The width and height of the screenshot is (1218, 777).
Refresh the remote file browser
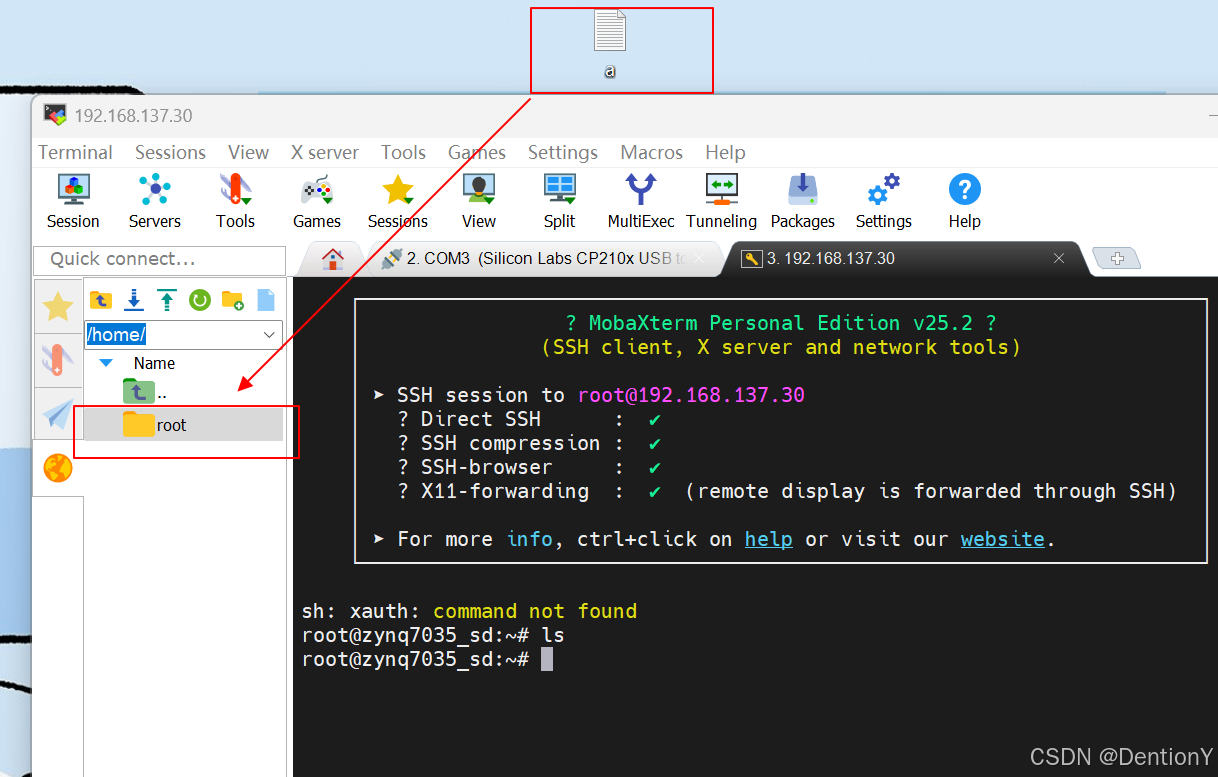(200, 299)
